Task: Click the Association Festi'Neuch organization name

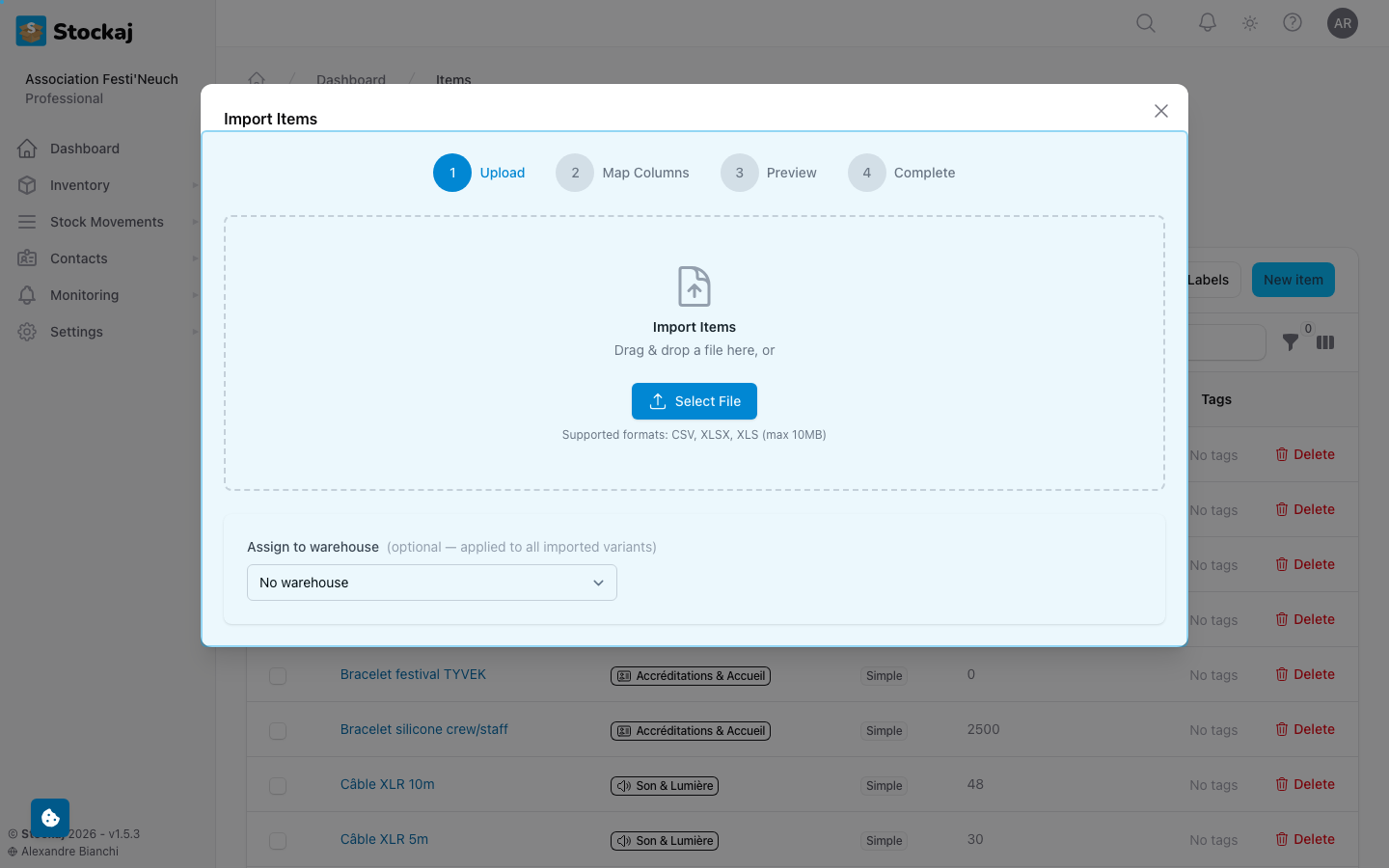Action: click(x=101, y=79)
